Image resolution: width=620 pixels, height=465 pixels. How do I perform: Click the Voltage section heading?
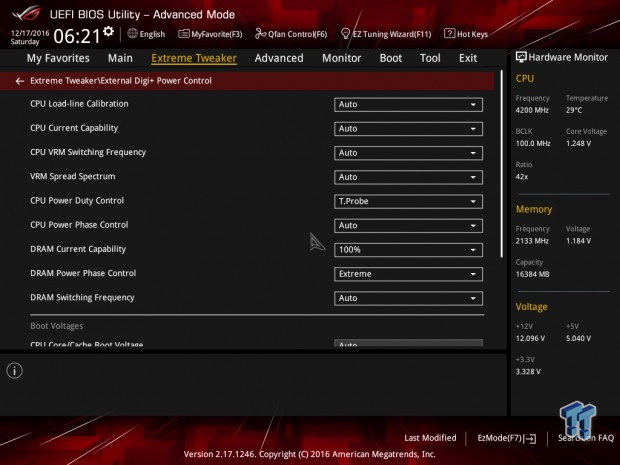tap(531, 306)
